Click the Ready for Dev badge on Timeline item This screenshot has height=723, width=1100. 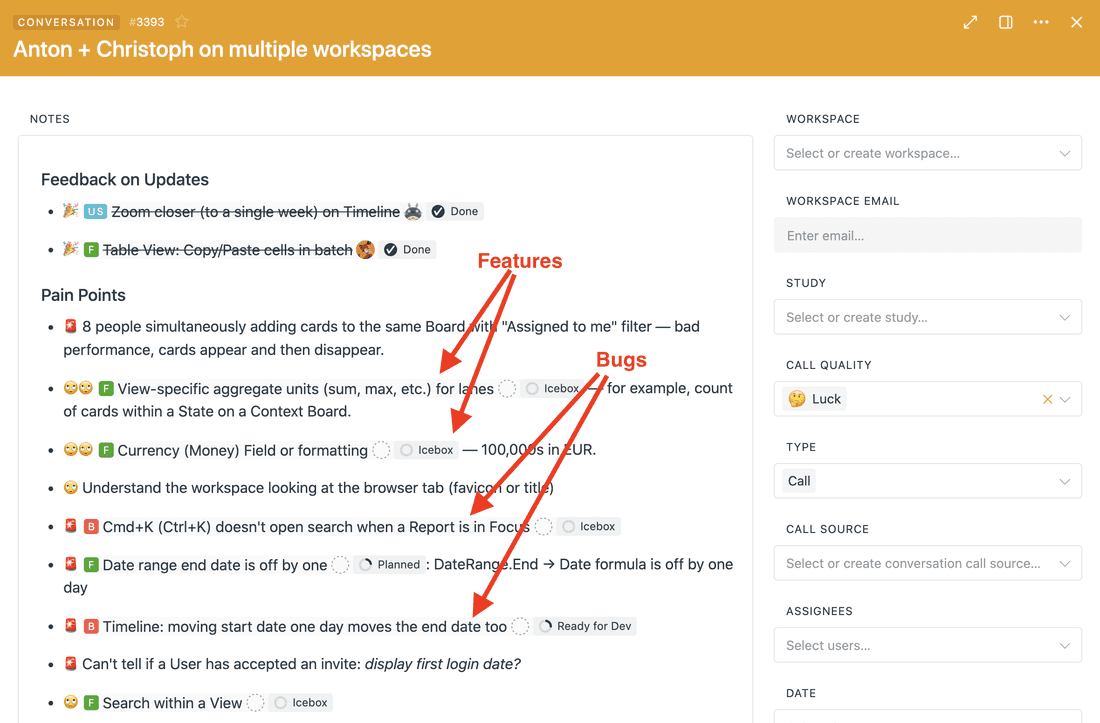click(x=585, y=626)
